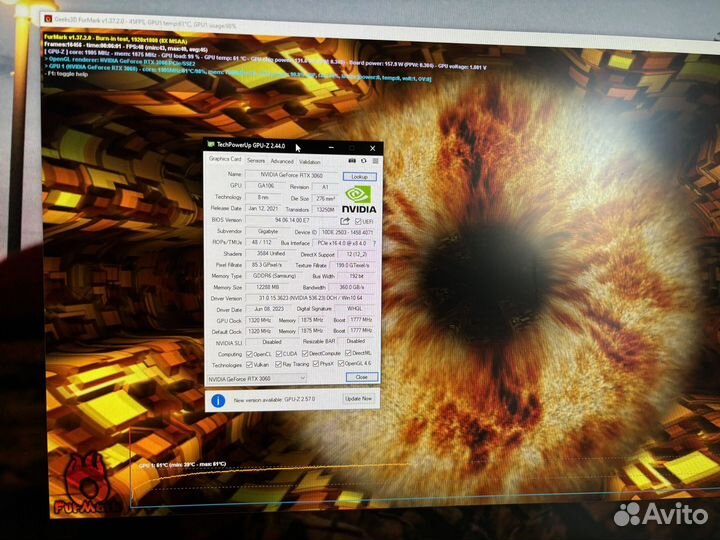This screenshot has width=720, height=540.
Task: Click the Bandwidth value 360.0 GB/s
Action: 352,287
